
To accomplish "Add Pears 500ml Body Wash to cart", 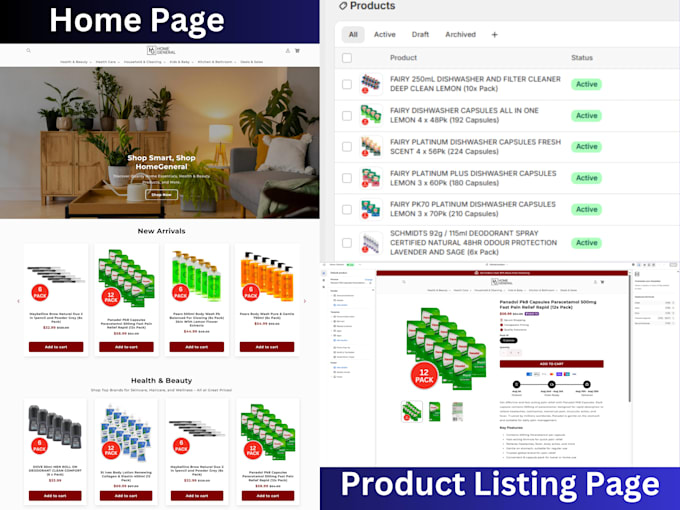I will point(196,347).
